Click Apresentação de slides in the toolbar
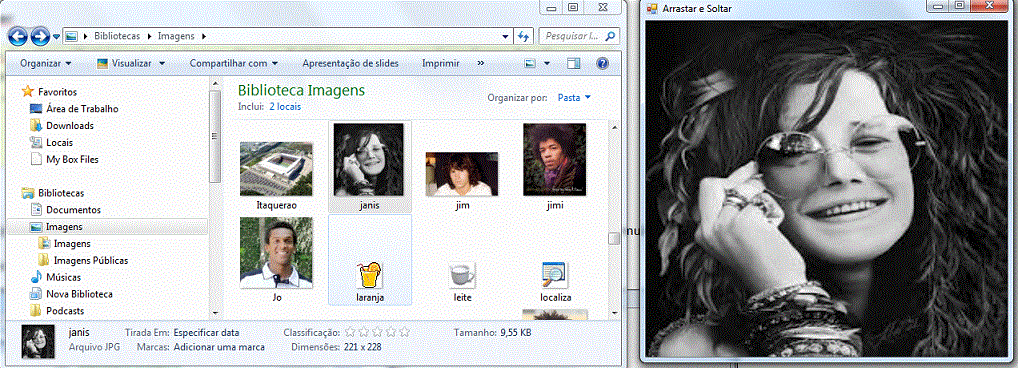The height and width of the screenshot is (368, 1018). pyautogui.click(x=351, y=64)
